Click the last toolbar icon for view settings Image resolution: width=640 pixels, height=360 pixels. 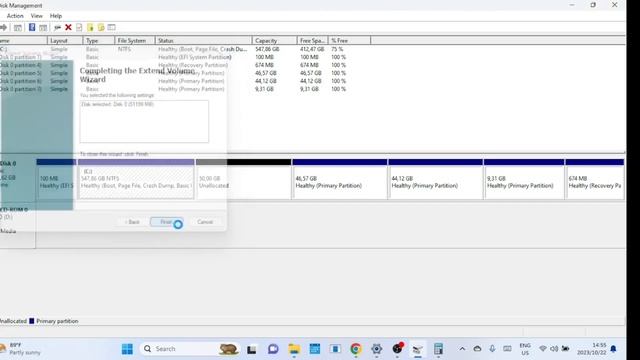tap(111, 27)
